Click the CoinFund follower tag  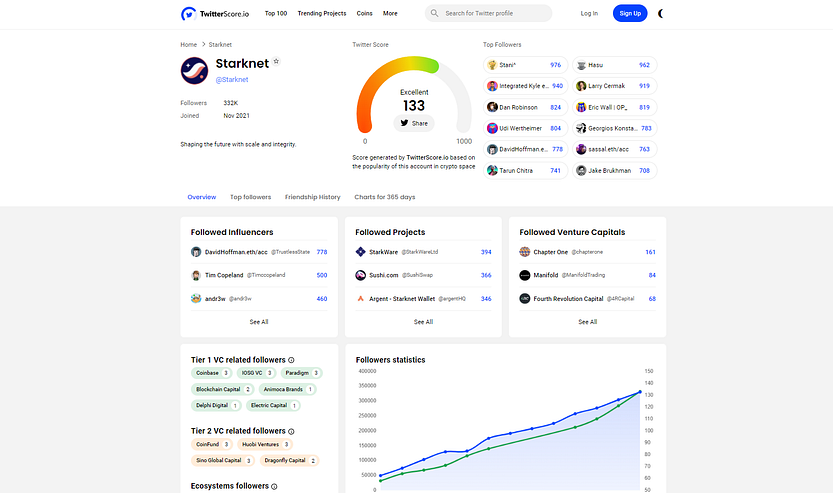coord(212,444)
